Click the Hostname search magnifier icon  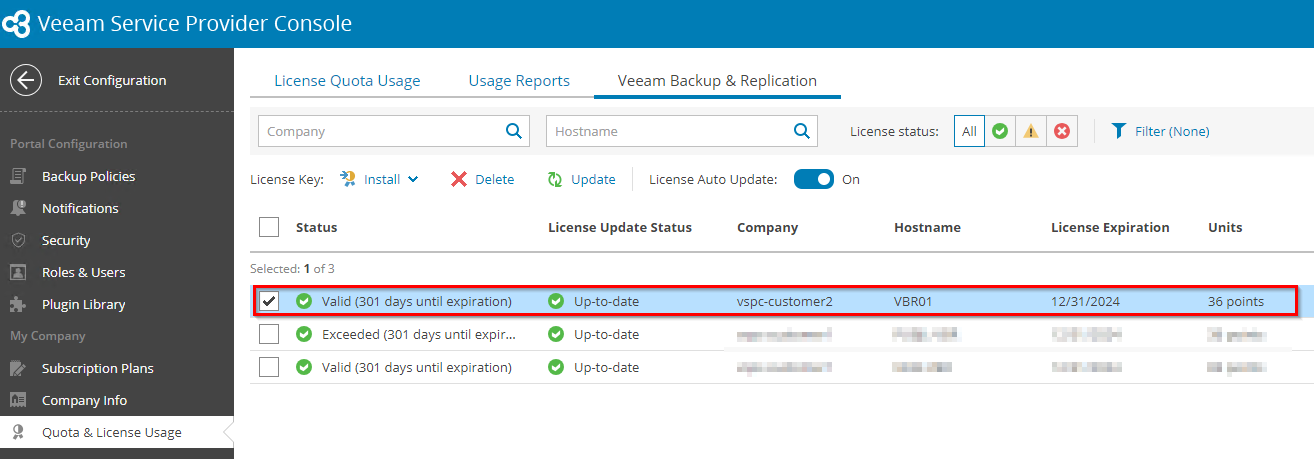(x=801, y=131)
